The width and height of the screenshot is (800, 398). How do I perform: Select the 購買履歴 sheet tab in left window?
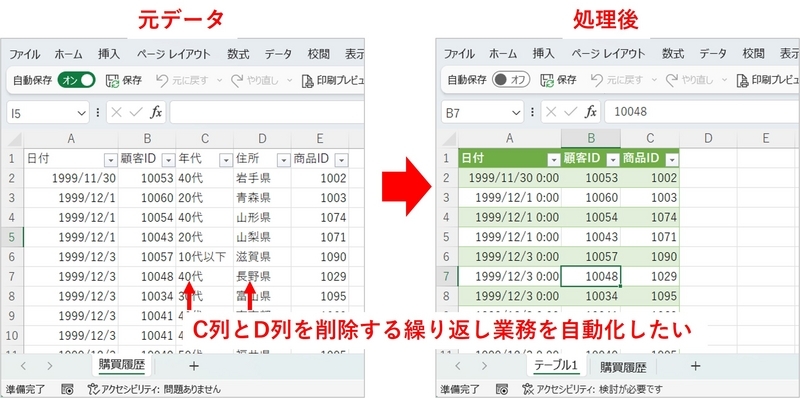click(121, 365)
